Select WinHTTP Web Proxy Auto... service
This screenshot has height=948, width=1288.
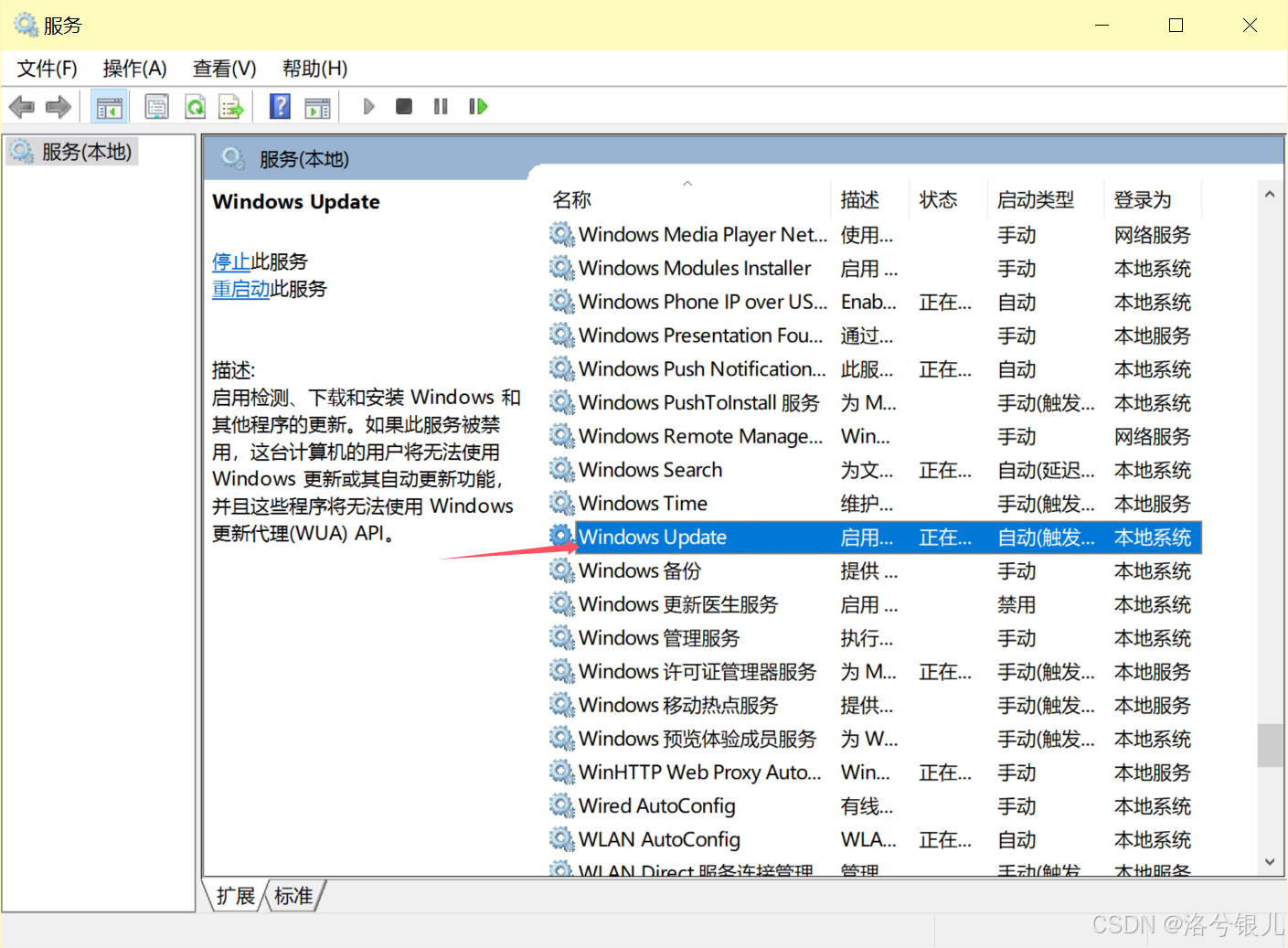click(x=874, y=772)
